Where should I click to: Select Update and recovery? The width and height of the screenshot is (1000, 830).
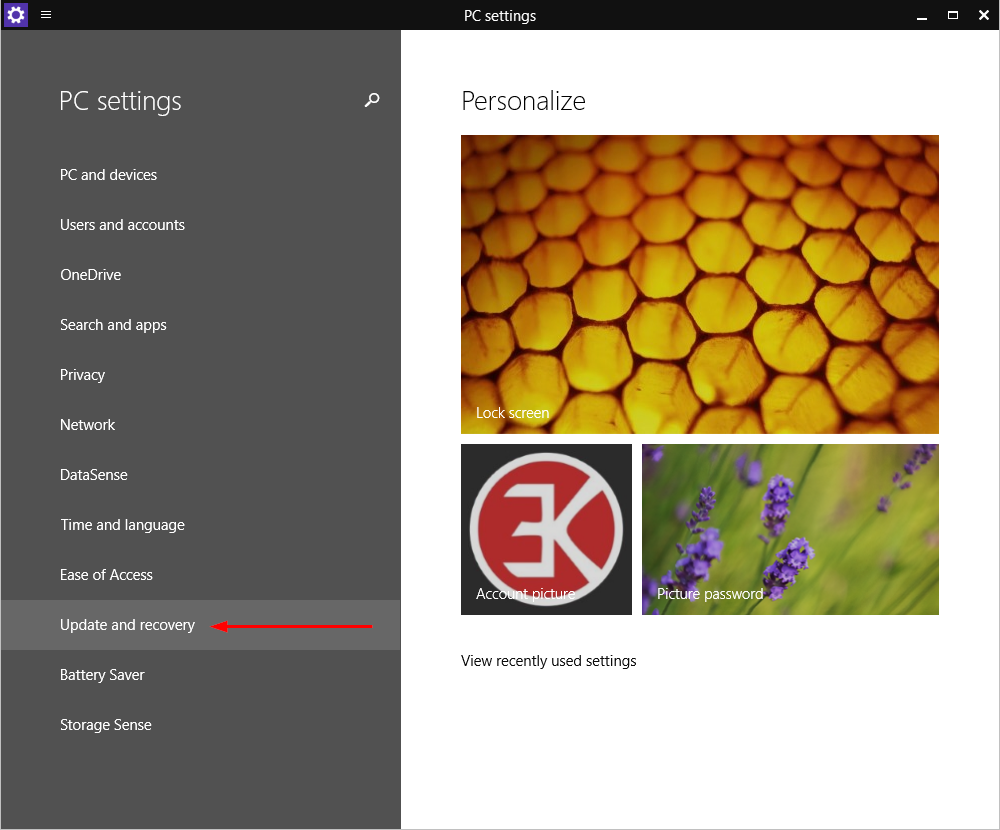(x=200, y=625)
